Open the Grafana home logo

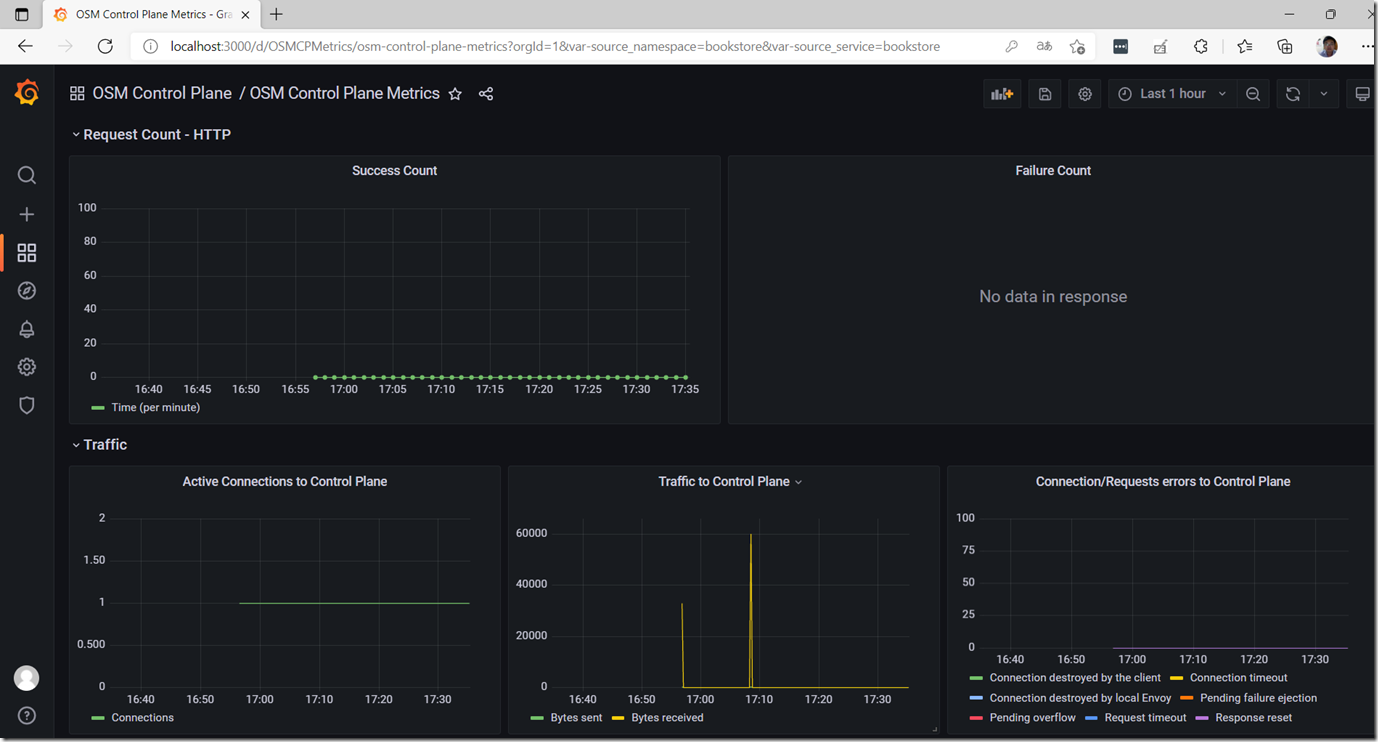(27, 93)
